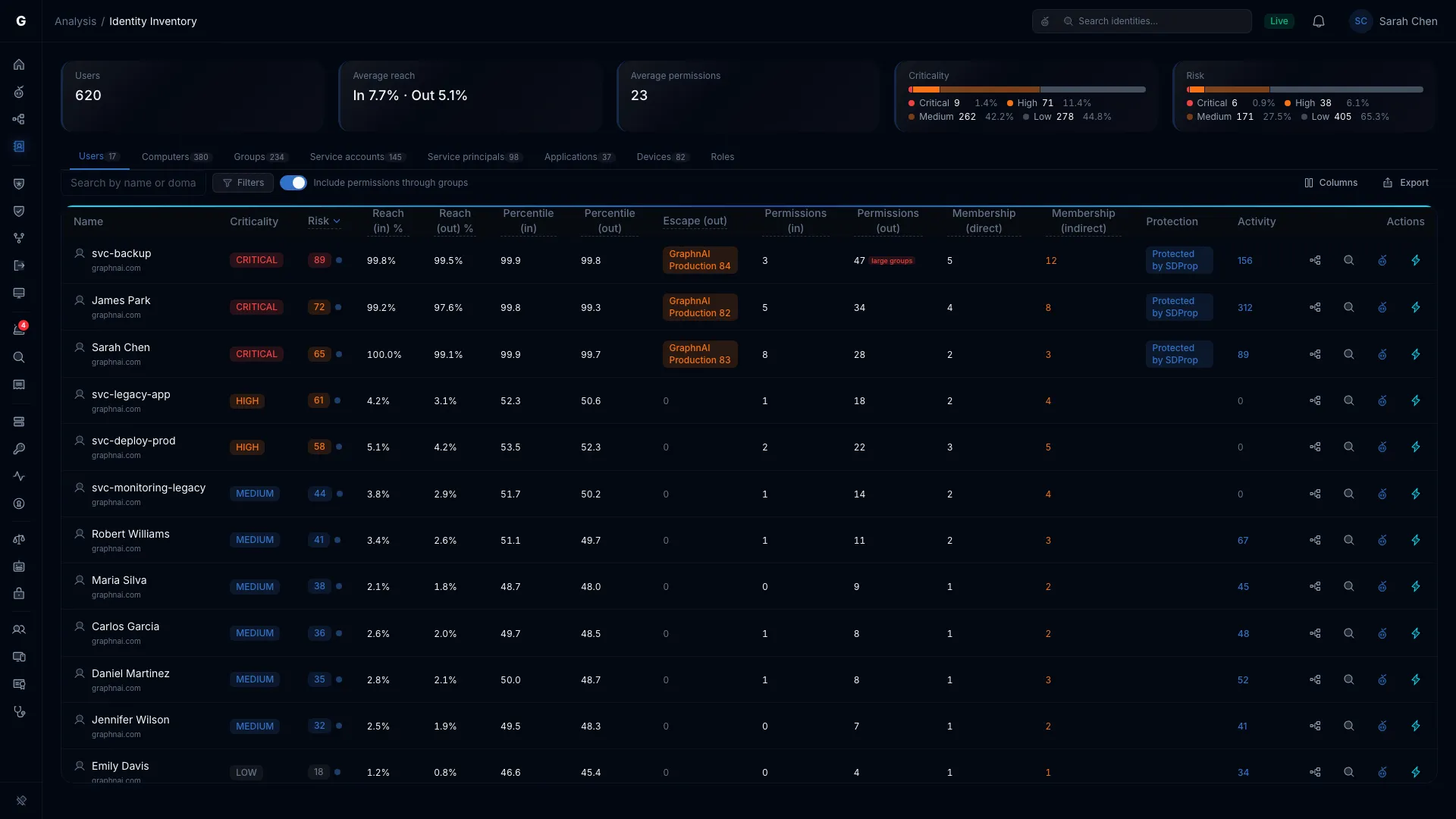
Task: Click the pin icon at sidebar bottom
Action: (21, 800)
